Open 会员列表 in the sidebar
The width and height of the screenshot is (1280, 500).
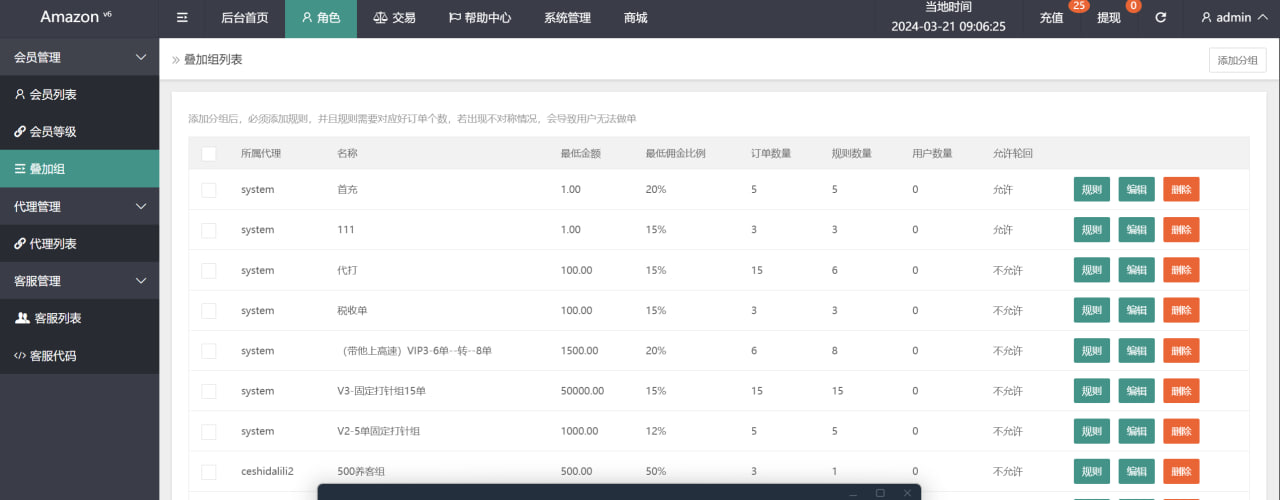pos(79,94)
